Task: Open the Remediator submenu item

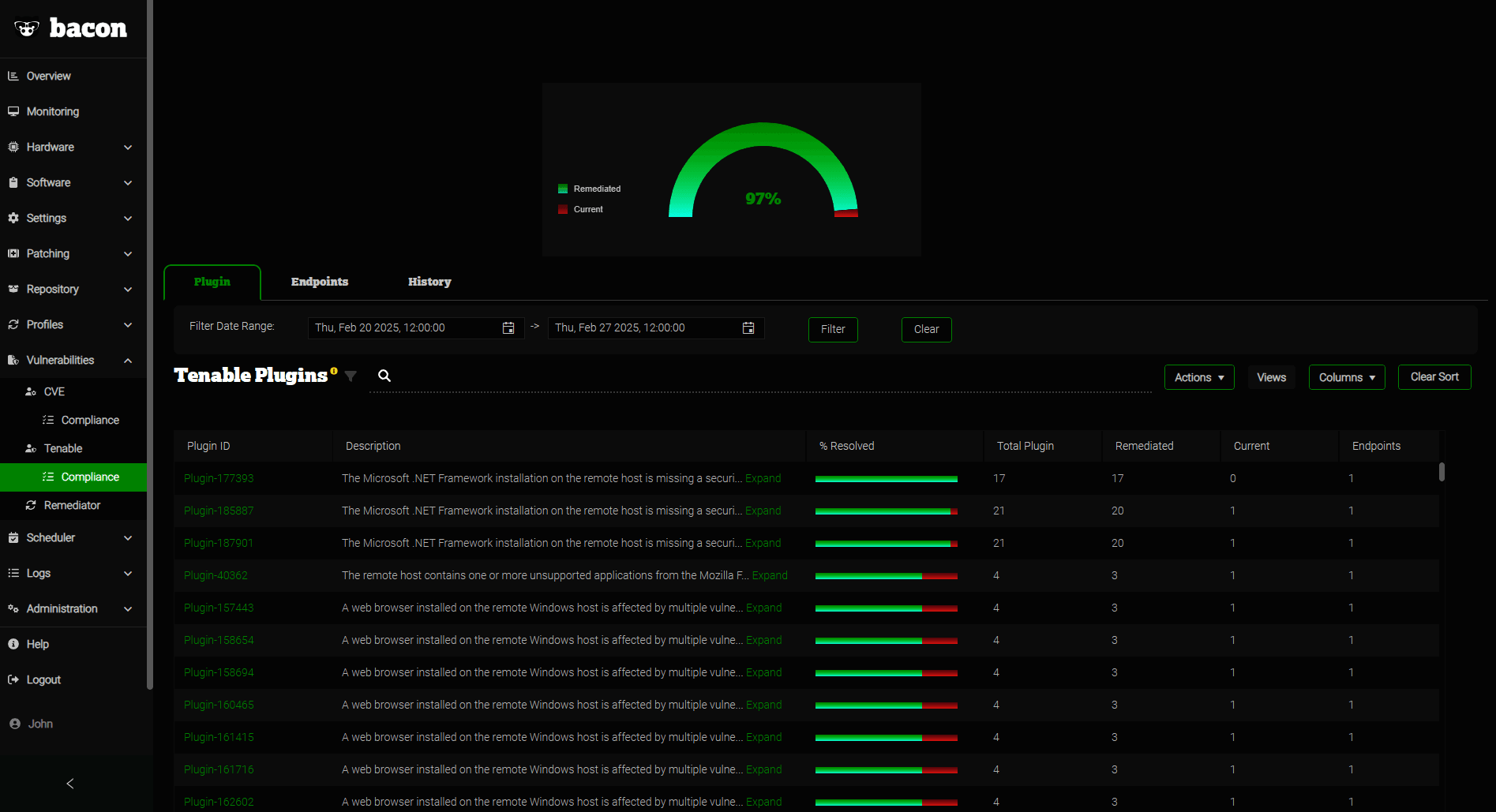Action: [x=73, y=505]
